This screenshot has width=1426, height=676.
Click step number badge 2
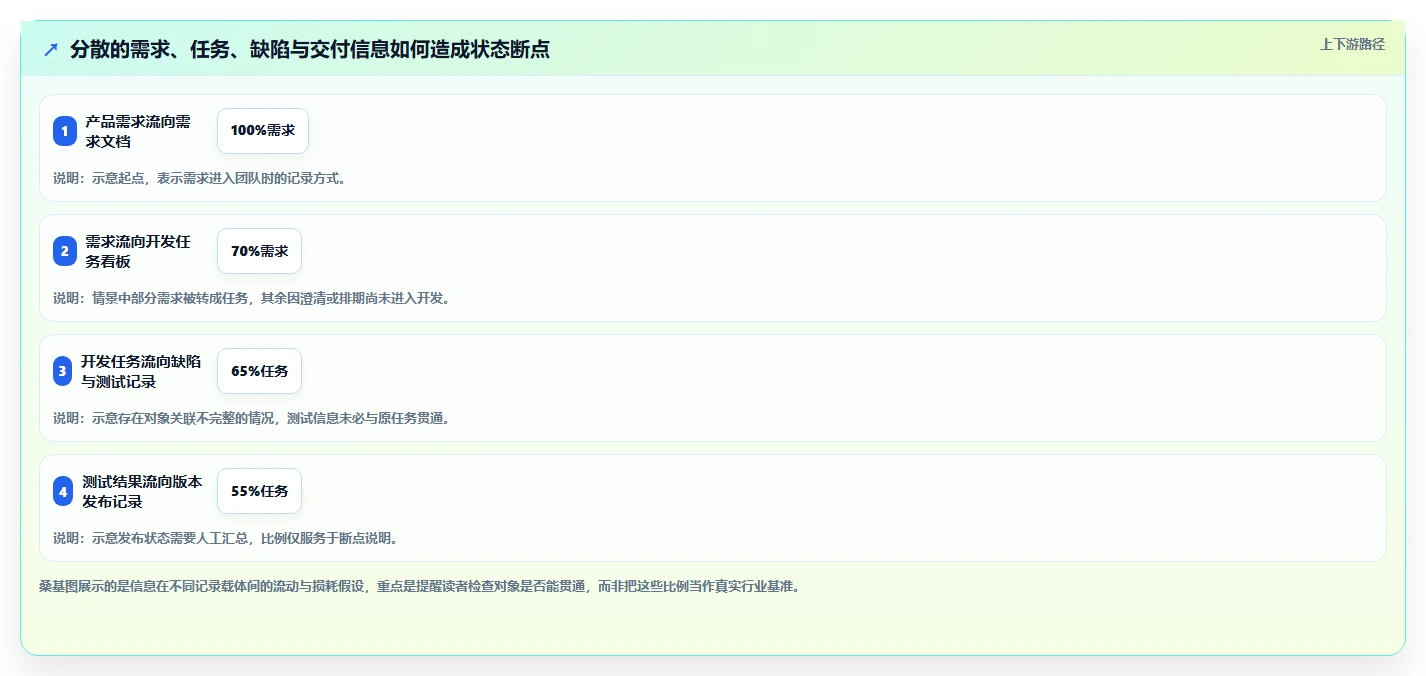pos(65,251)
